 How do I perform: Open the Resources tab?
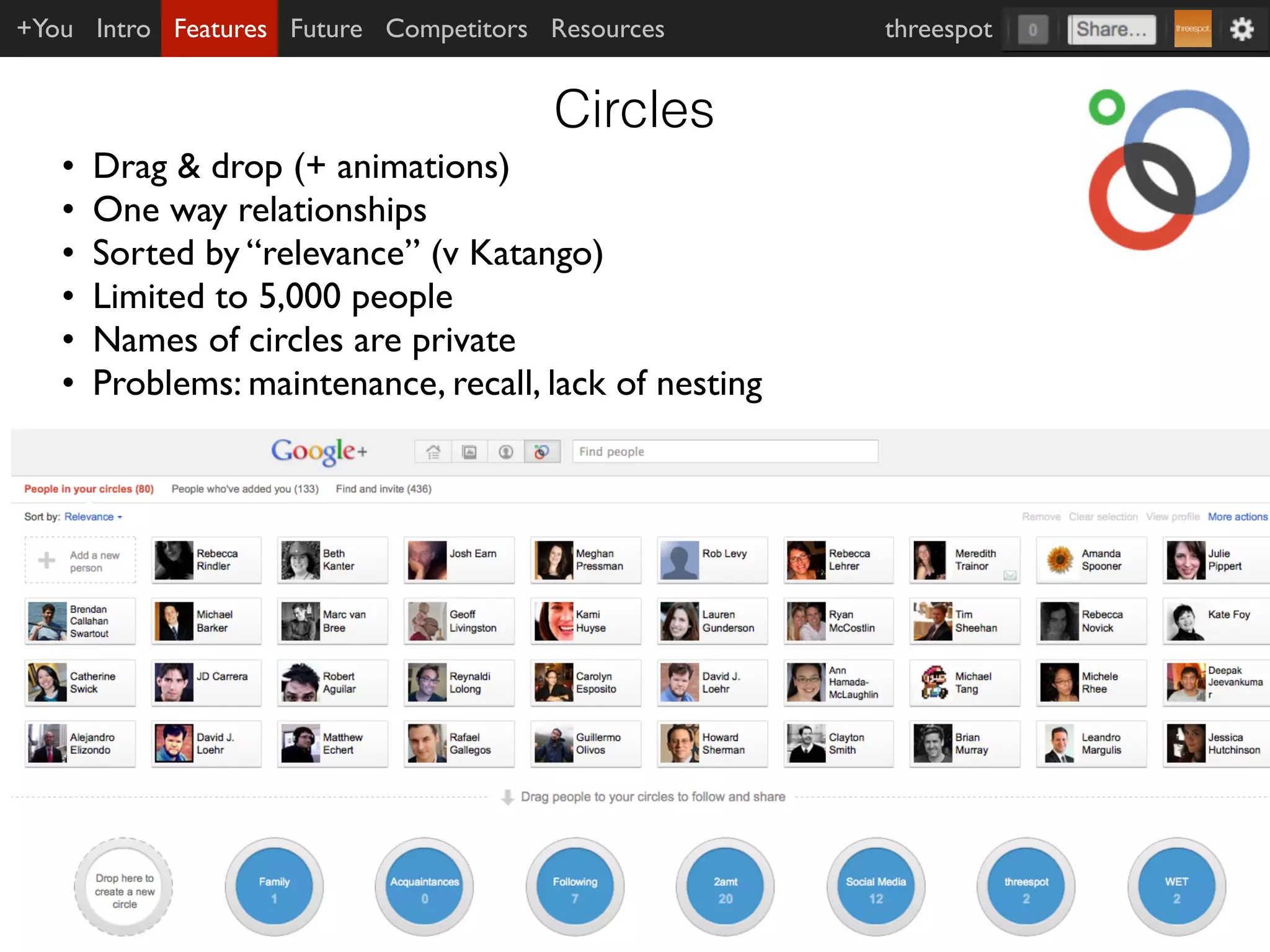(x=608, y=29)
